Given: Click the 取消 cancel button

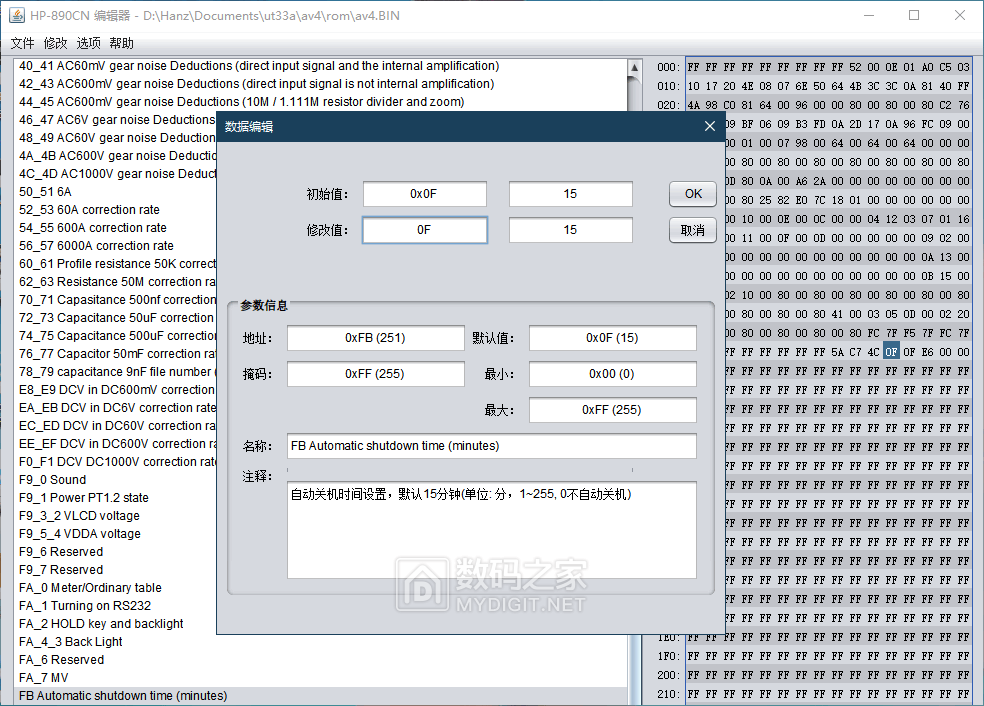Looking at the screenshot, I should 692,230.
